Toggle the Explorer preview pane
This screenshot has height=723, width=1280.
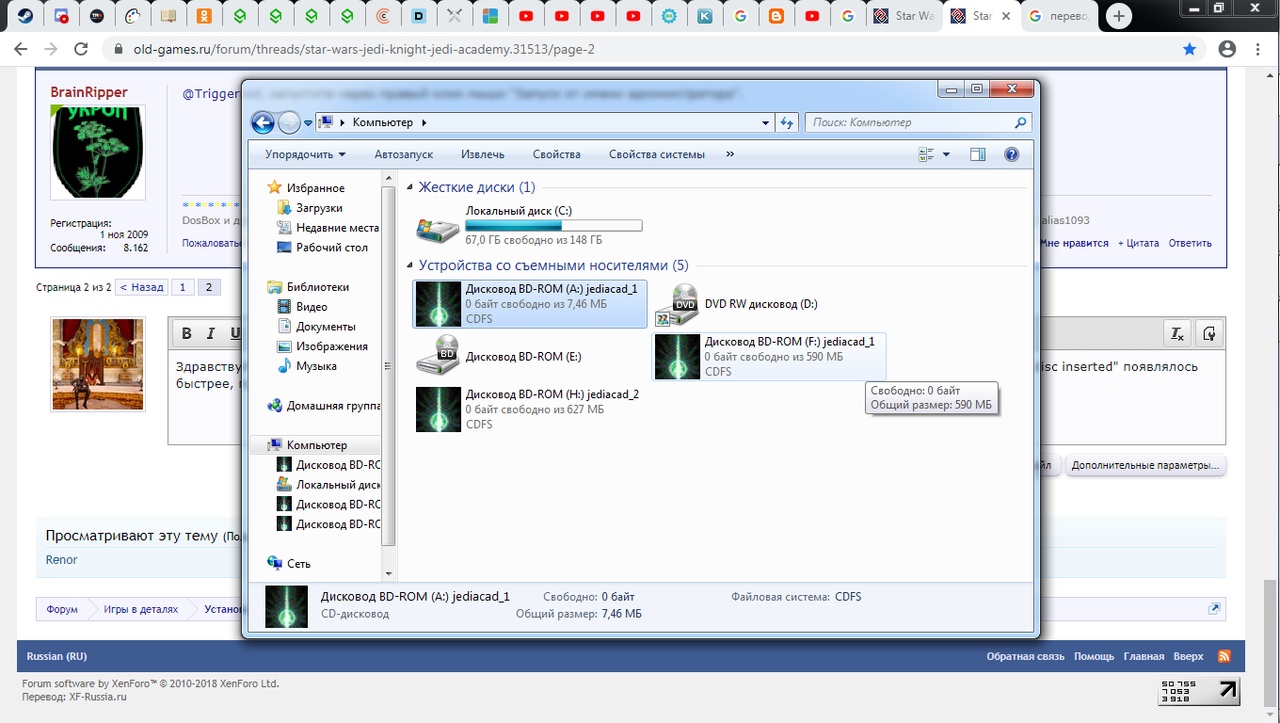(x=978, y=155)
